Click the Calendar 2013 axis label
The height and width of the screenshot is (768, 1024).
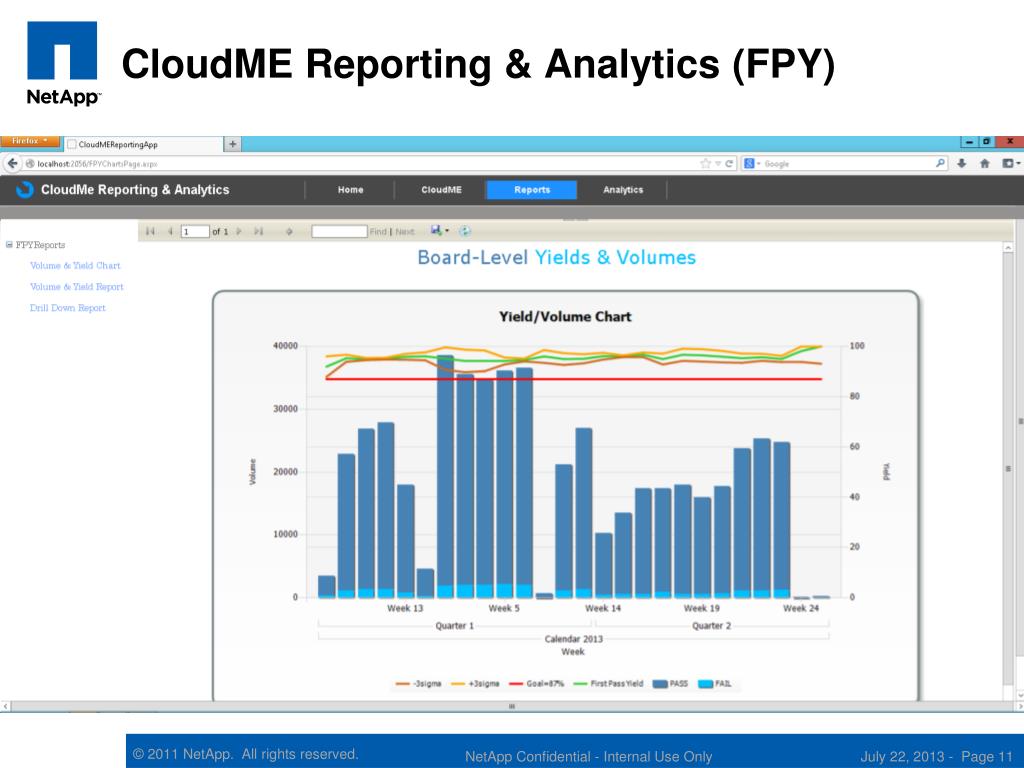(x=573, y=639)
